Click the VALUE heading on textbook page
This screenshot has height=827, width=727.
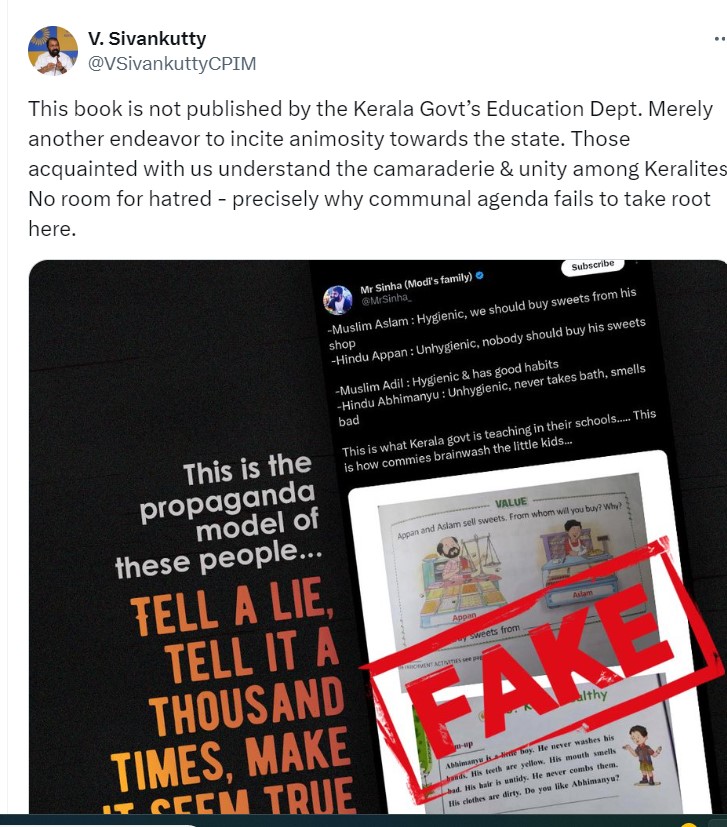coord(511,502)
